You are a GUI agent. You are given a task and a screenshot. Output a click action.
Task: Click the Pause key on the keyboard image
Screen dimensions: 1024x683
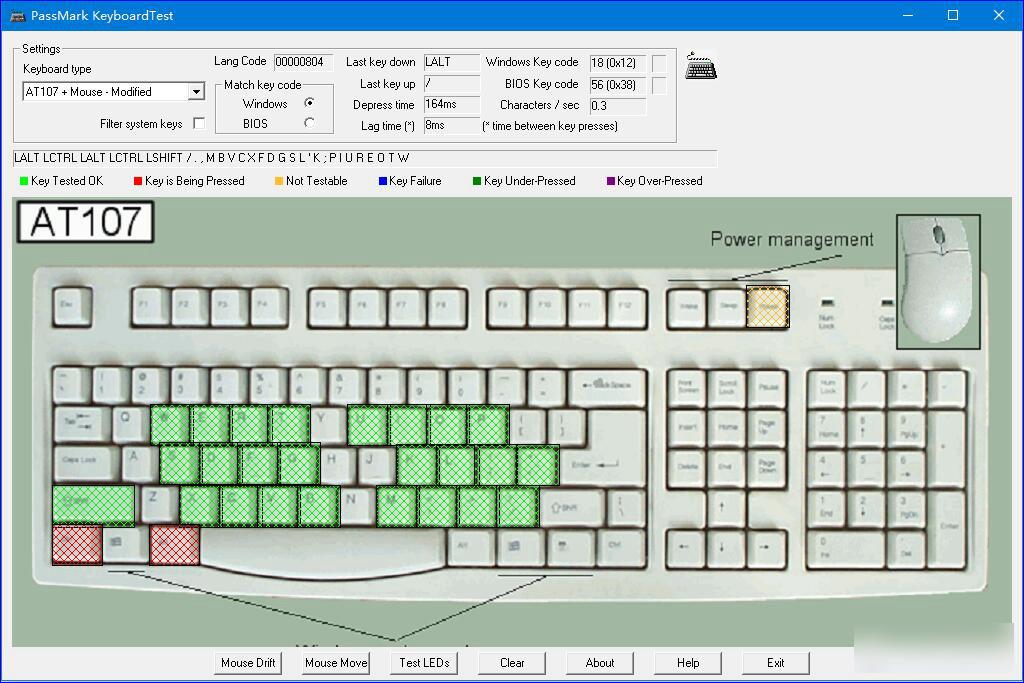point(767,388)
